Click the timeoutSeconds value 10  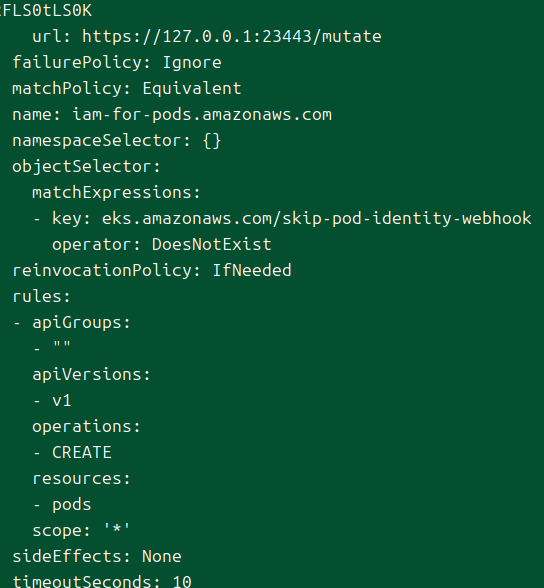tap(182, 582)
